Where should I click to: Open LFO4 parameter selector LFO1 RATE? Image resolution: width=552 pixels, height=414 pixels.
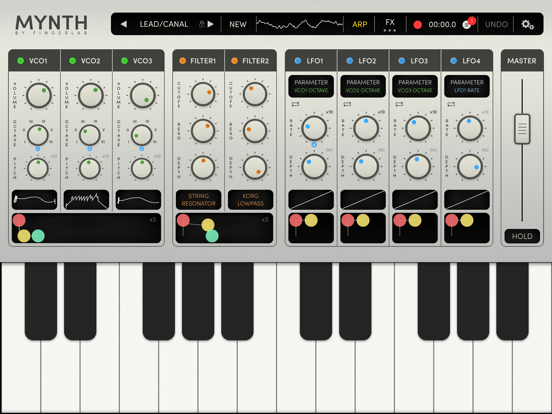point(467,86)
